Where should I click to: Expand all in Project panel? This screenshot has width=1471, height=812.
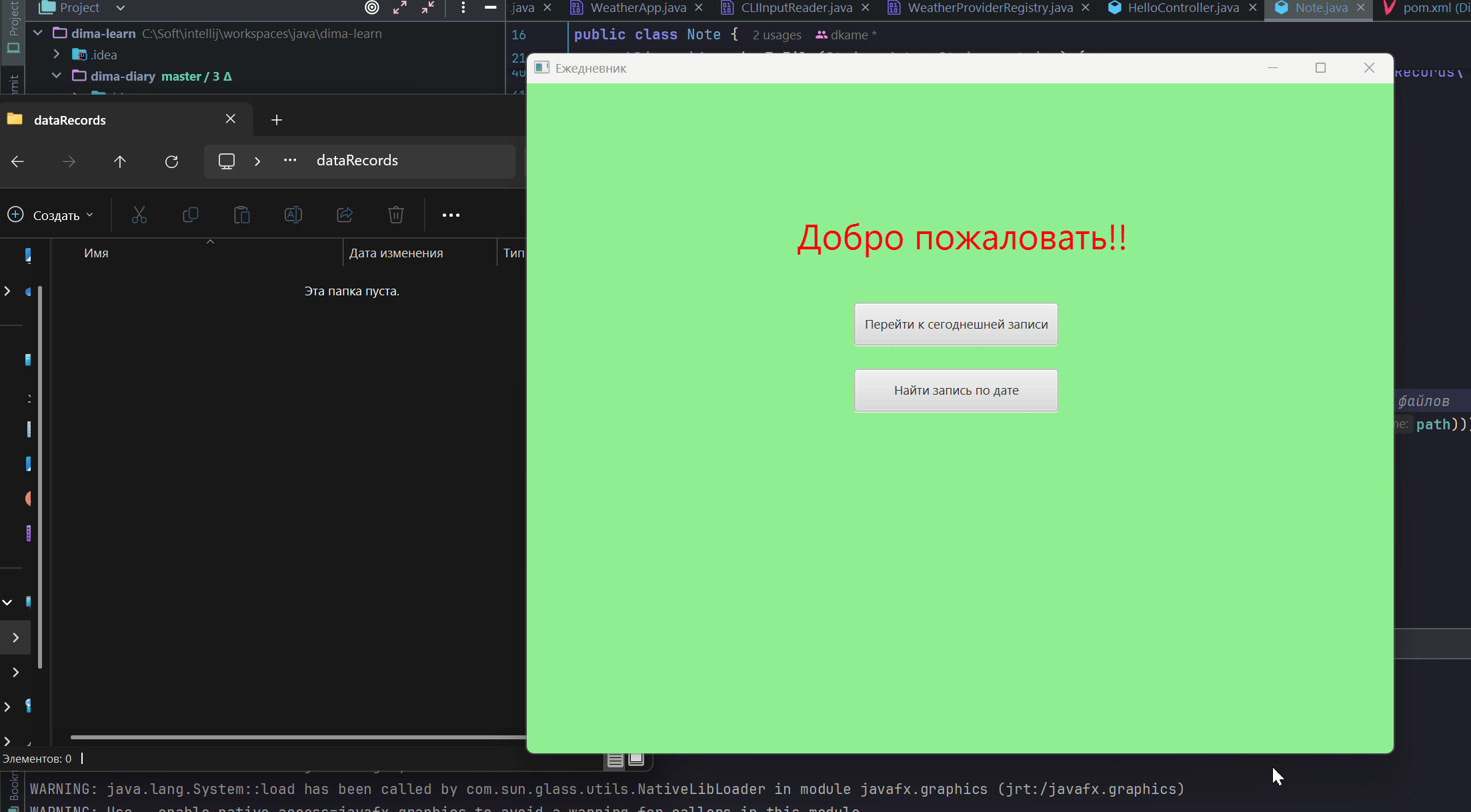pos(400,7)
